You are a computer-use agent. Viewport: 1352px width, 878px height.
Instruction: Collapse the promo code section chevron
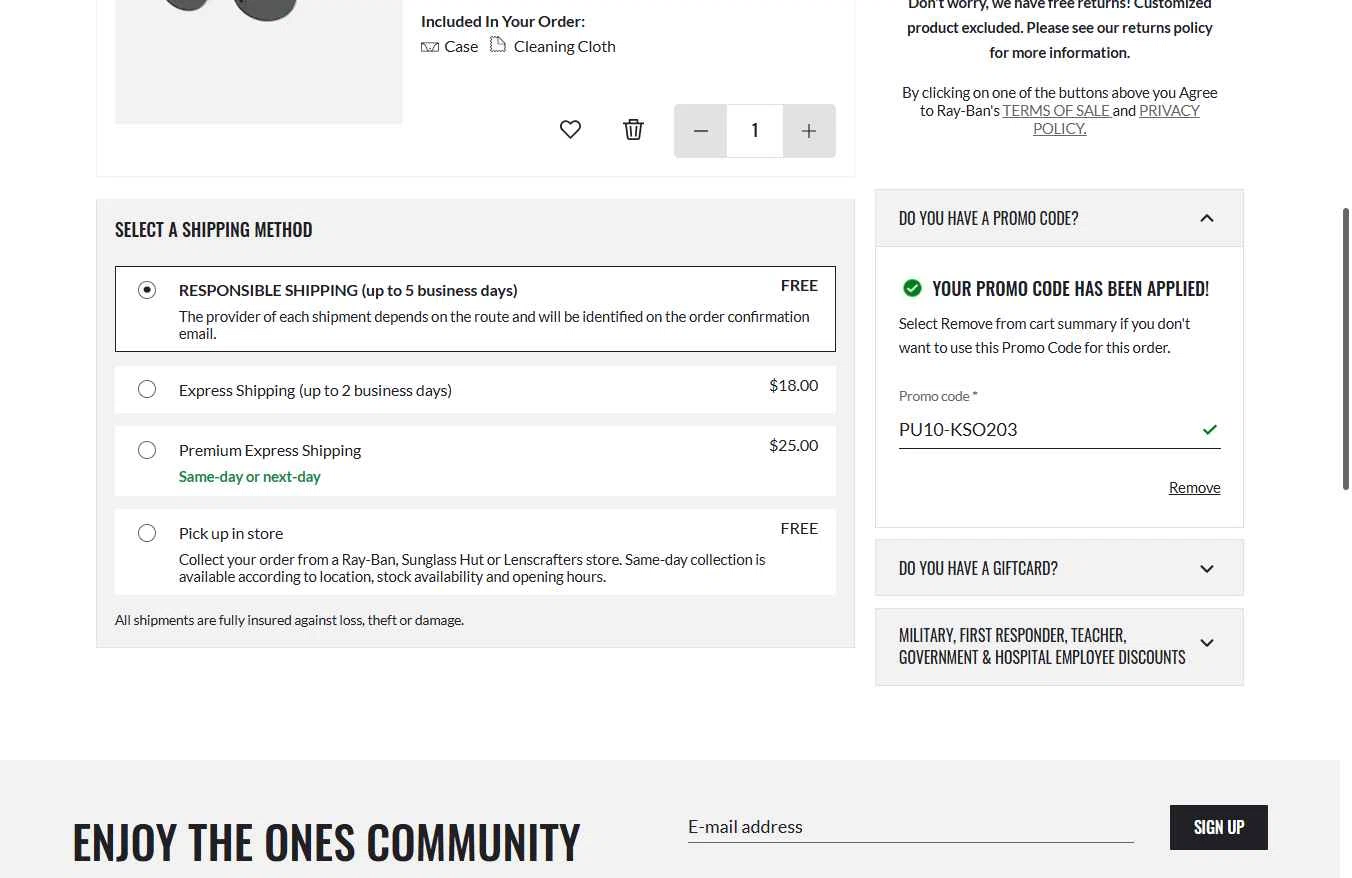click(x=1207, y=218)
